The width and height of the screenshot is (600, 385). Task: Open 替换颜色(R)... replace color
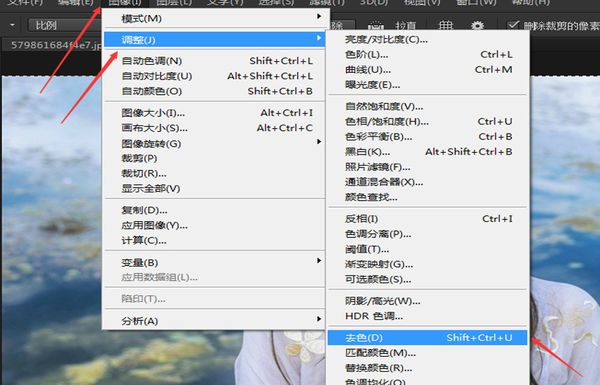[428, 368]
